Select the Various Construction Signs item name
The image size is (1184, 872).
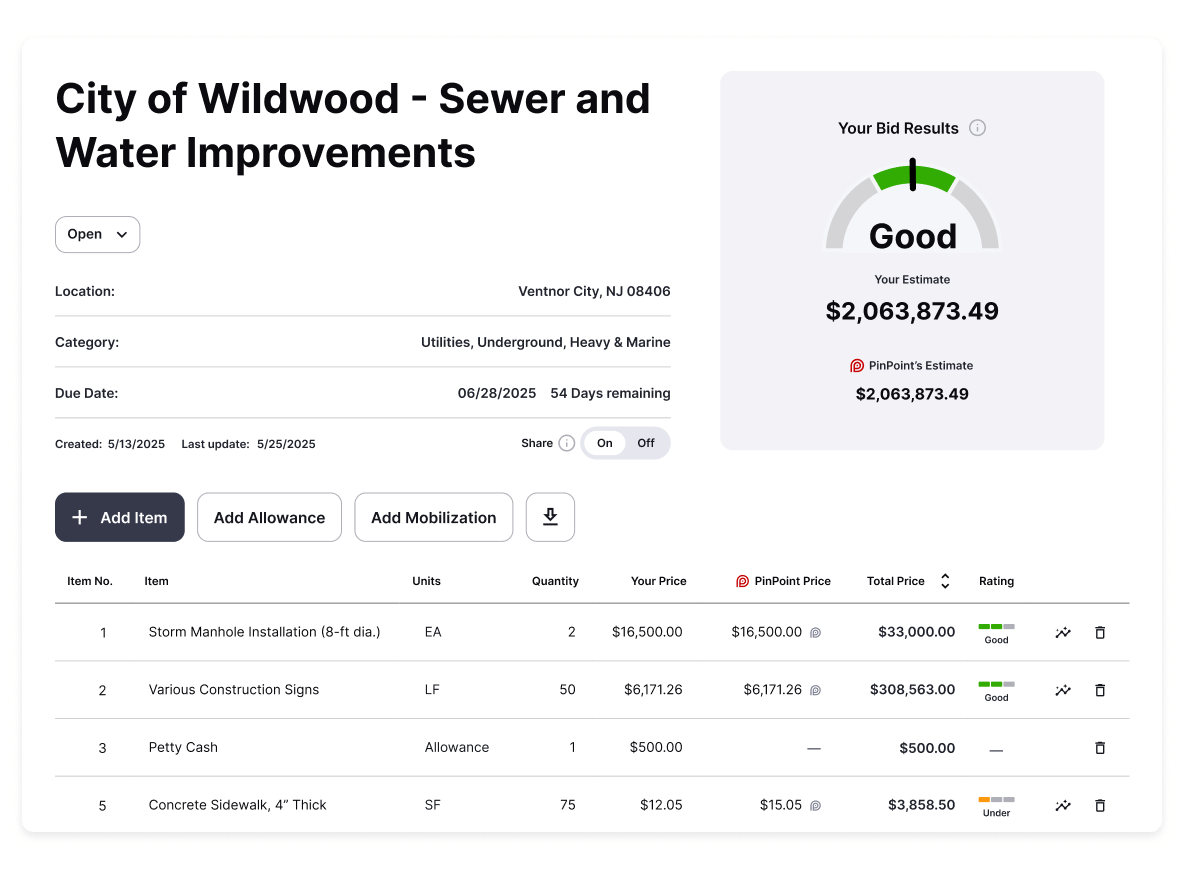(234, 690)
